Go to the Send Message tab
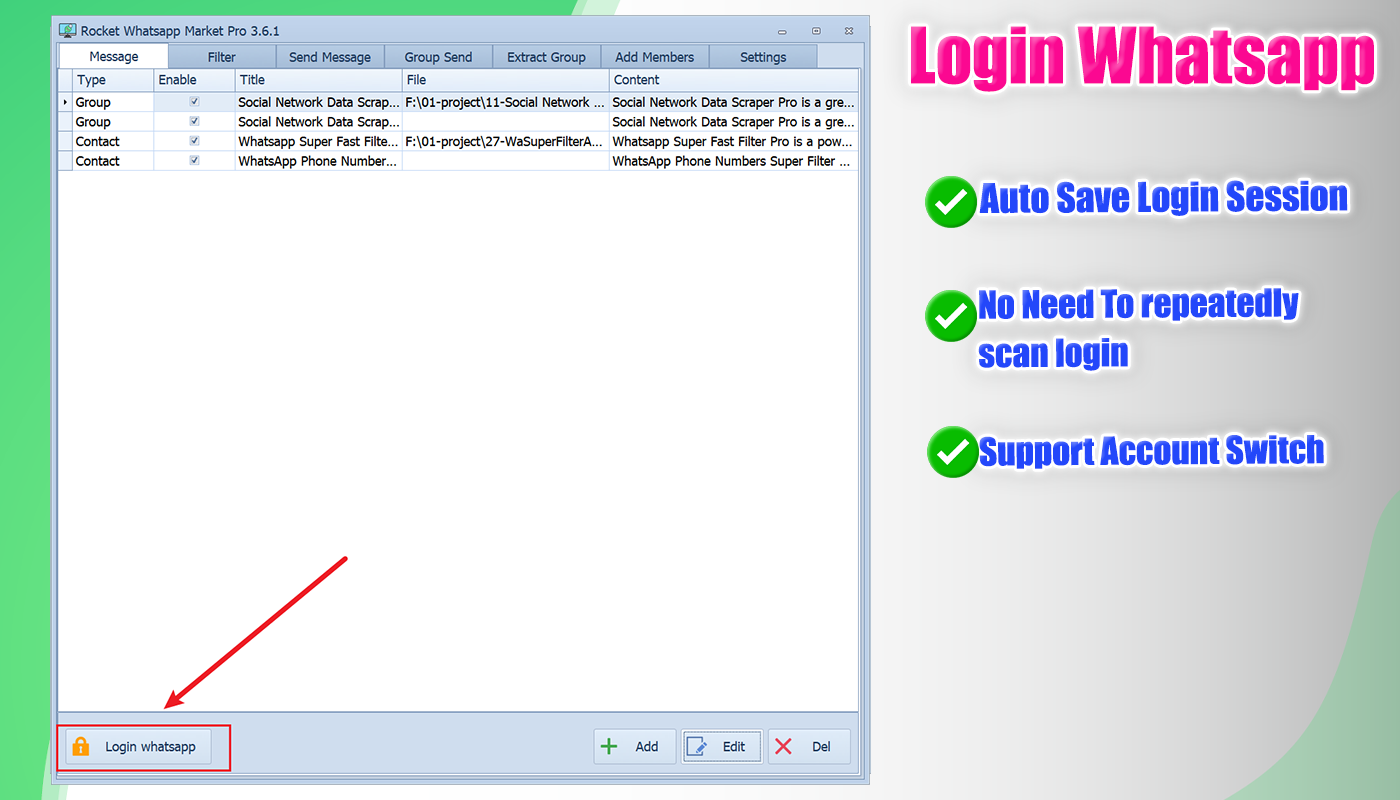 pos(330,57)
